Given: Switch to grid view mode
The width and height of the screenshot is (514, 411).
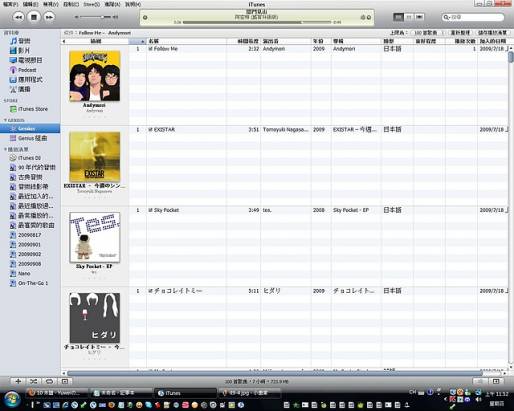Looking at the screenshot, I should [409, 17].
